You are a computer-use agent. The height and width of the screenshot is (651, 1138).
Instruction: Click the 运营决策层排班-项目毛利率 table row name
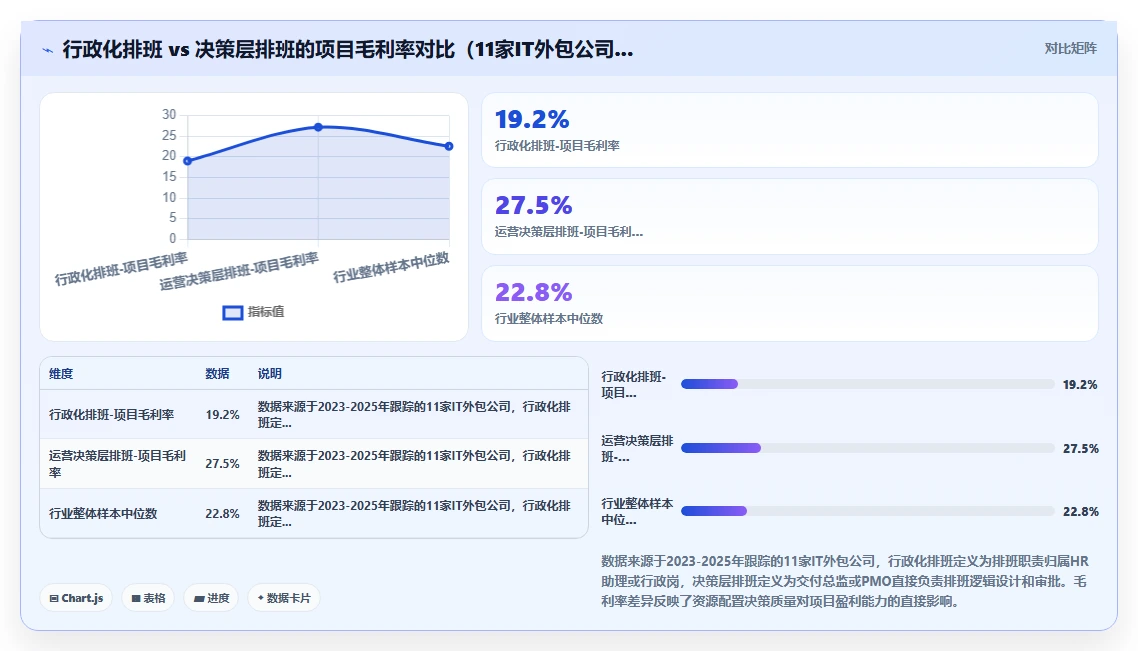pos(118,464)
